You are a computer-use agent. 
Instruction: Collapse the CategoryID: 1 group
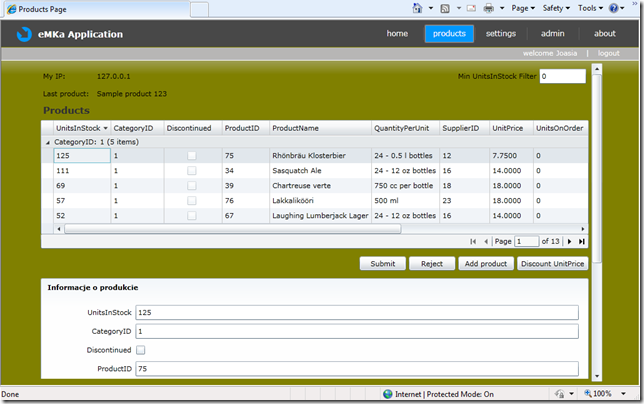tap(48, 142)
